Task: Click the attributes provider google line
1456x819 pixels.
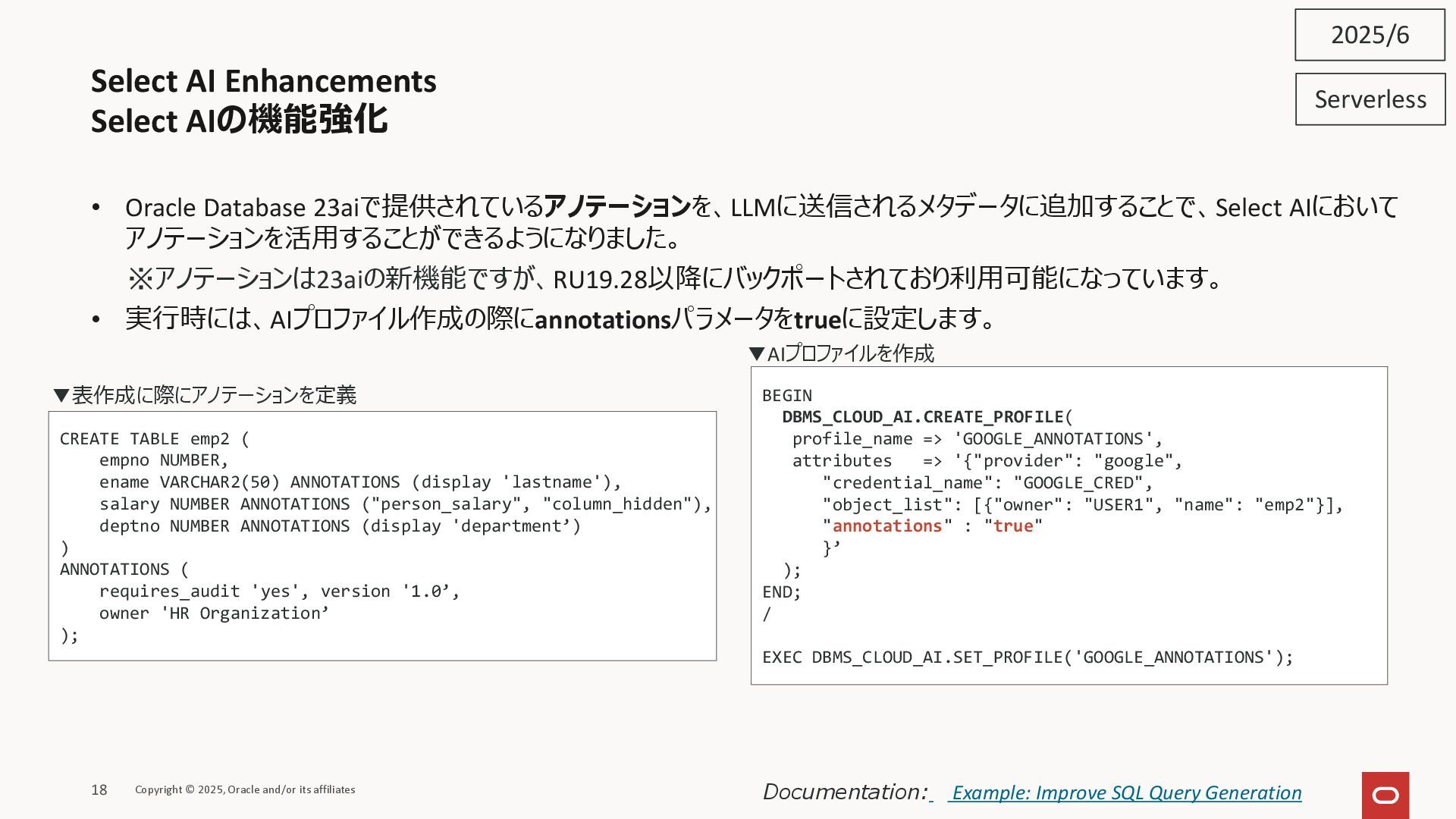Action: (987, 461)
